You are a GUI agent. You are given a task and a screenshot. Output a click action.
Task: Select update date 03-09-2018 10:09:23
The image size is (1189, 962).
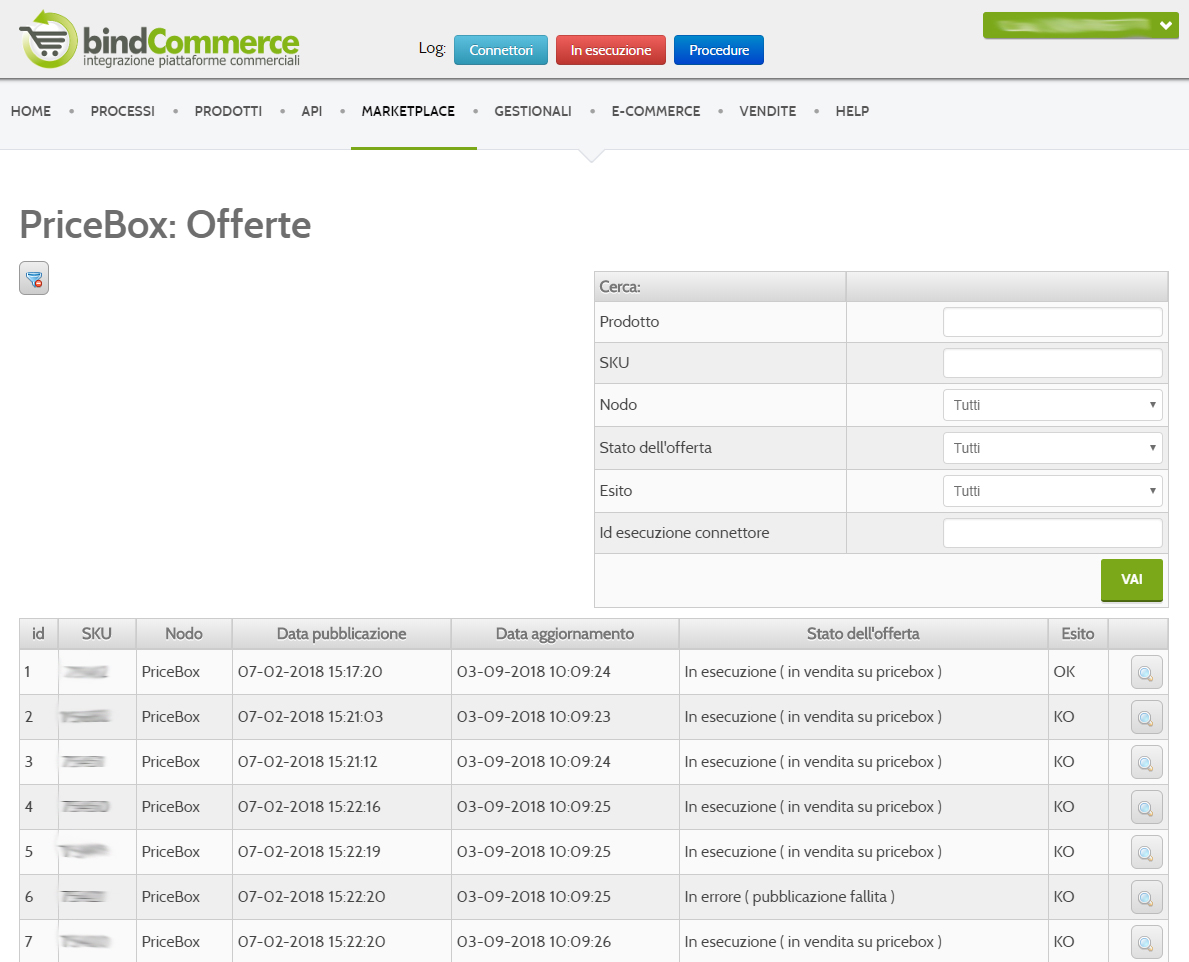[534, 716]
